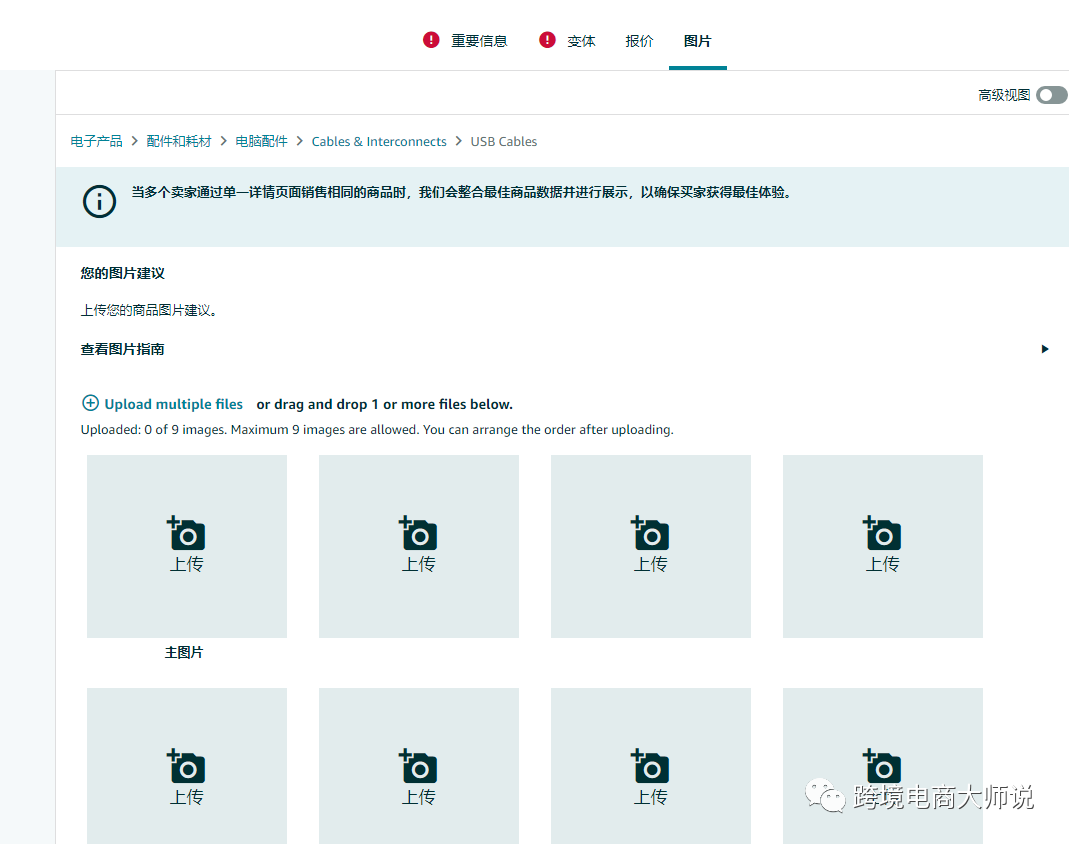The width and height of the screenshot is (1069, 844).
Task: Click the upload icon in the second top-row slot
Action: coord(418,533)
